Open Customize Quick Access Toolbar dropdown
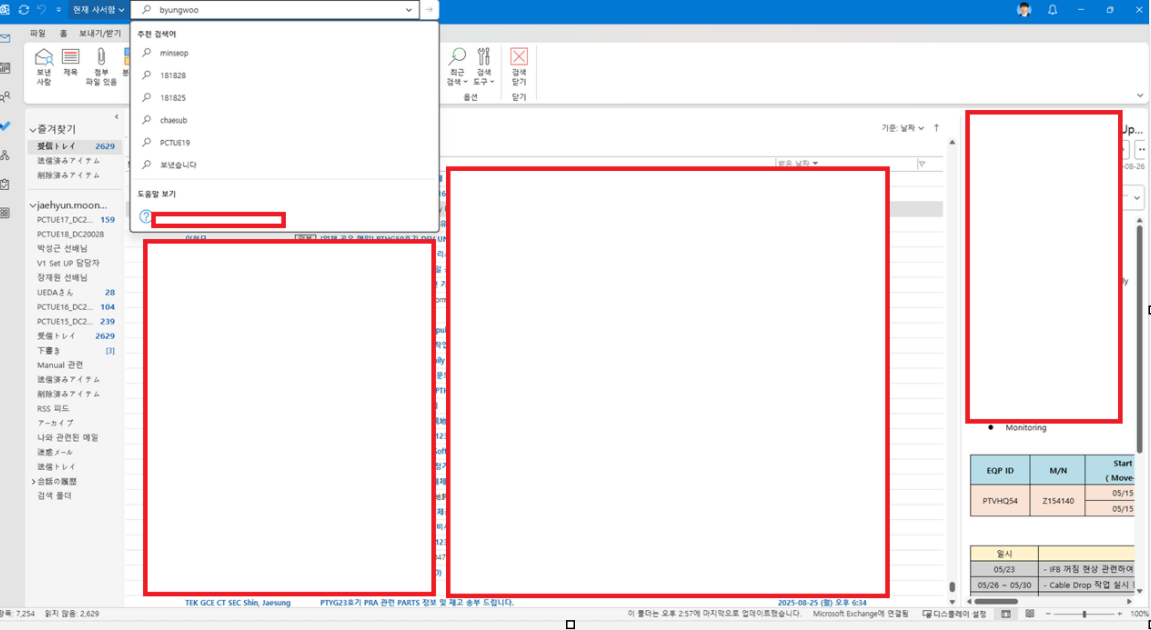Screen dimensions: 1151x630 point(59,10)
